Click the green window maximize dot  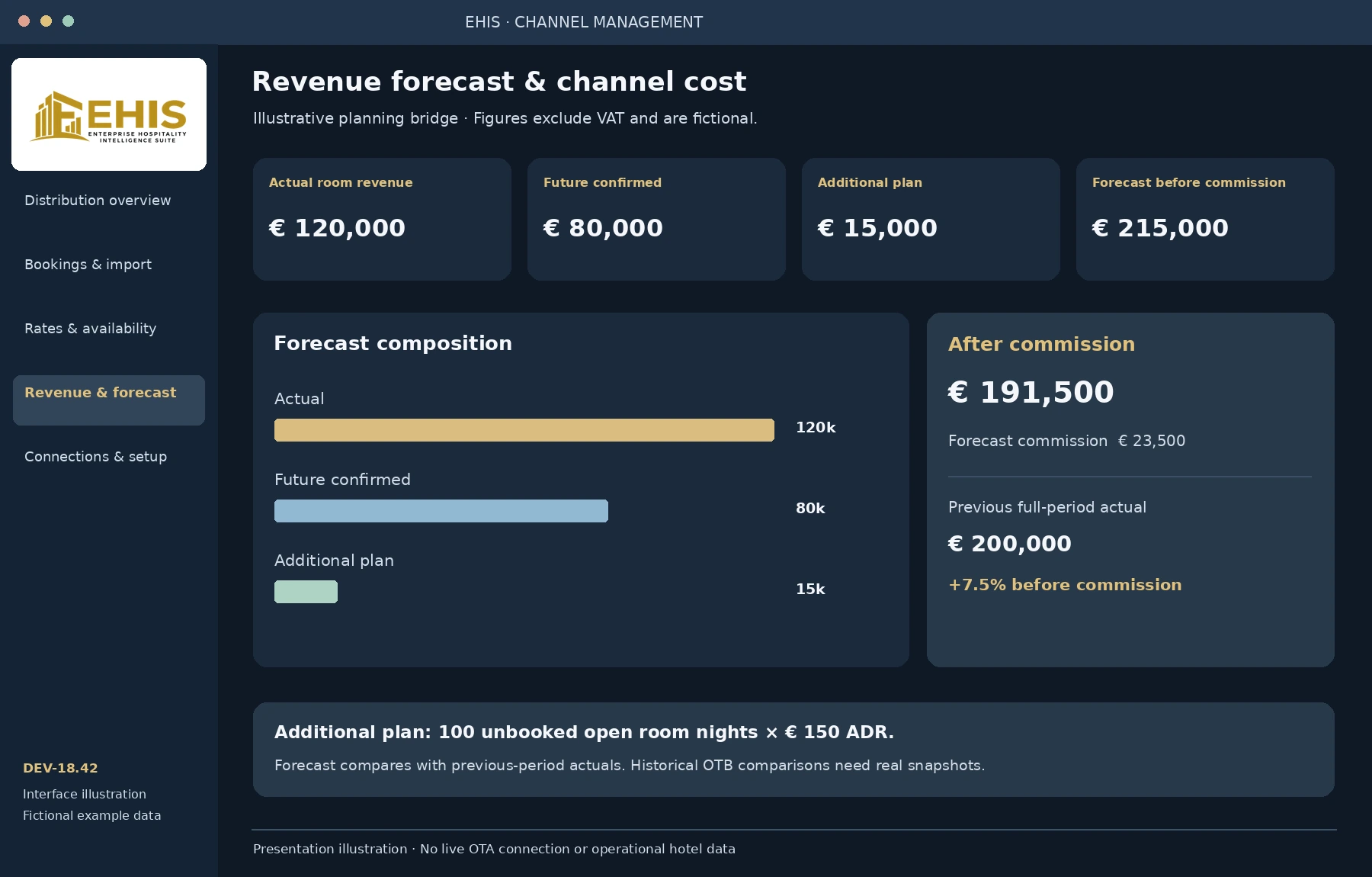coord(69,21)
